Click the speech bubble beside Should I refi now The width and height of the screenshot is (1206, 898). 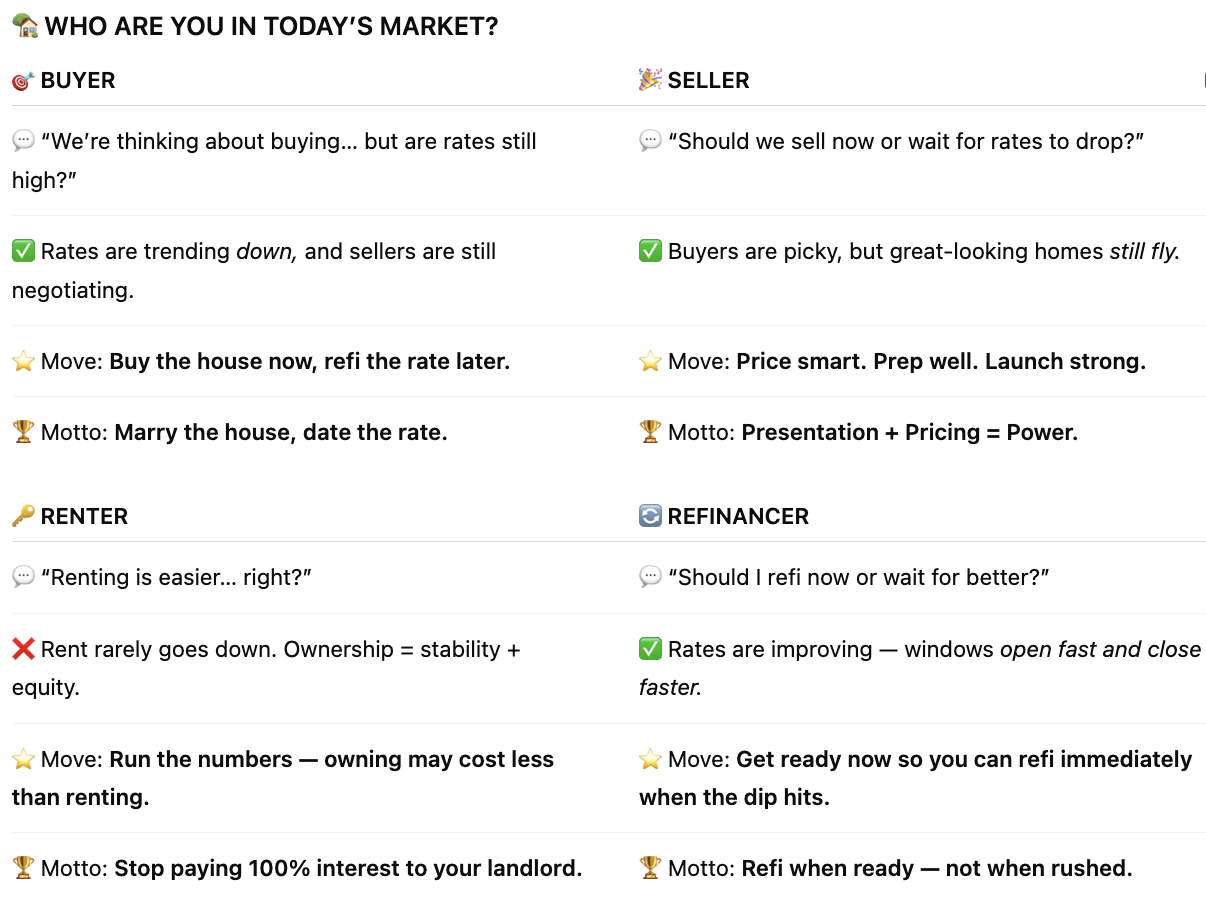click(x=650, y=577)
